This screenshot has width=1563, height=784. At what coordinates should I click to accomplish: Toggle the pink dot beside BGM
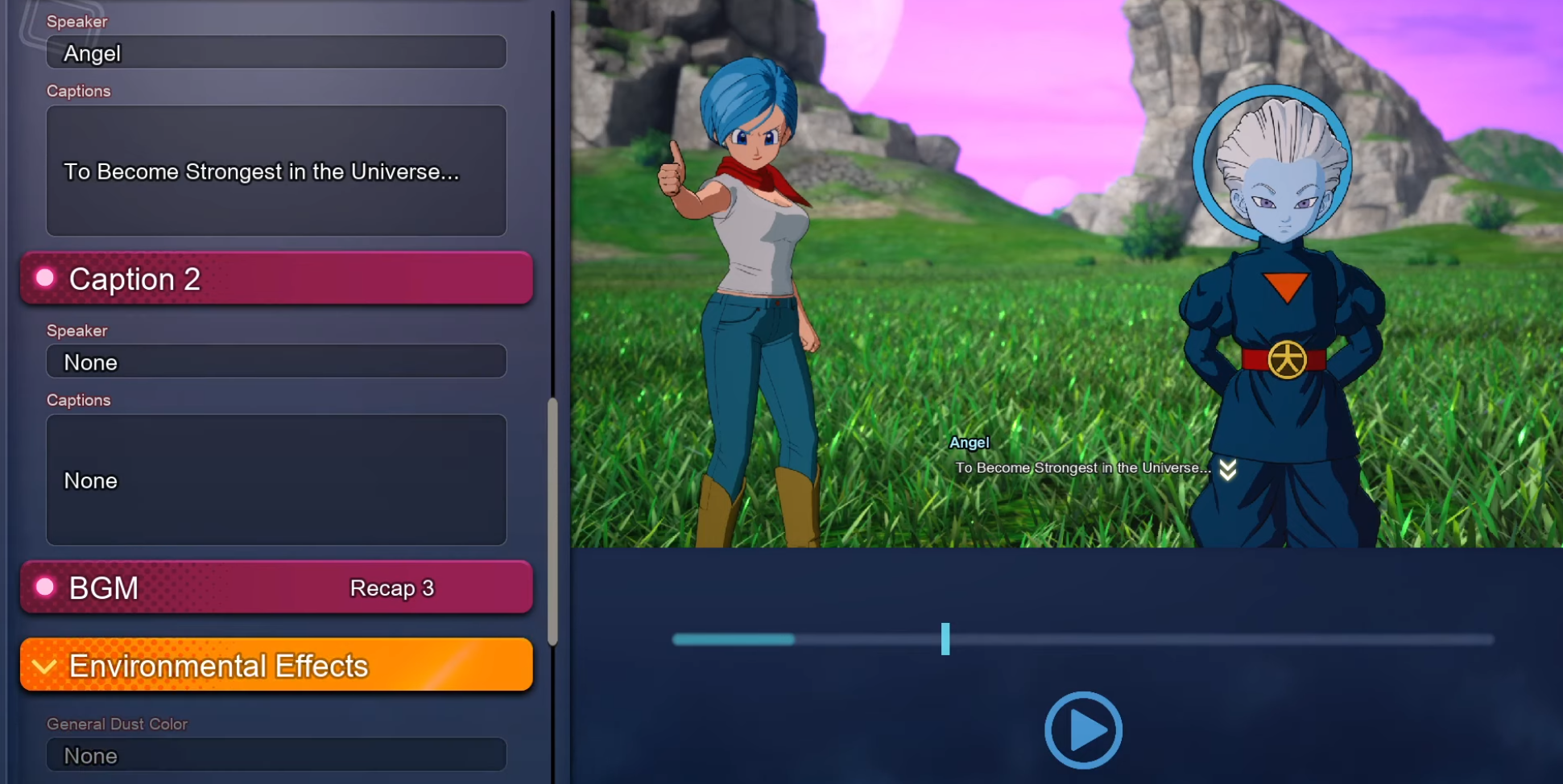[x=45, y=587]
